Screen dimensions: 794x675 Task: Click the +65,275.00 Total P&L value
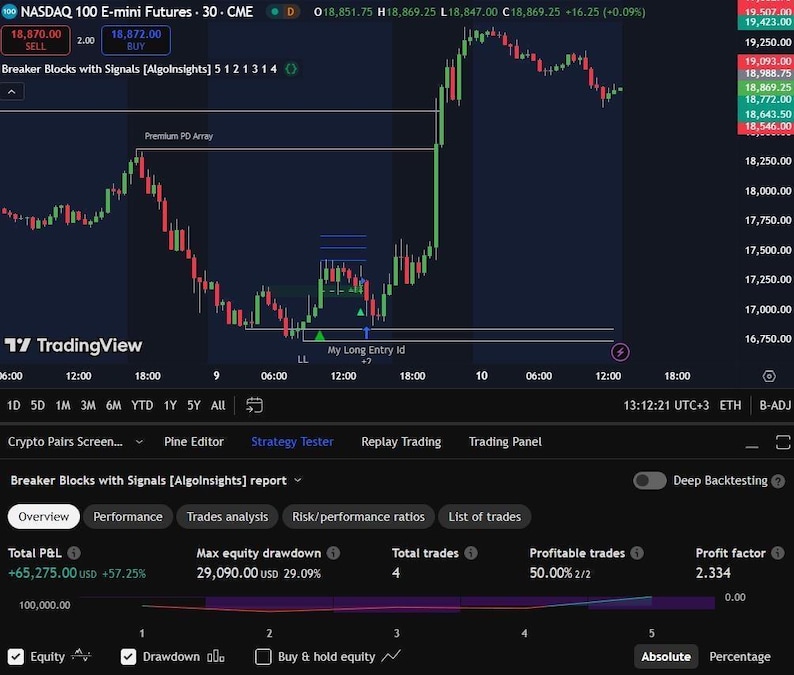43,573
